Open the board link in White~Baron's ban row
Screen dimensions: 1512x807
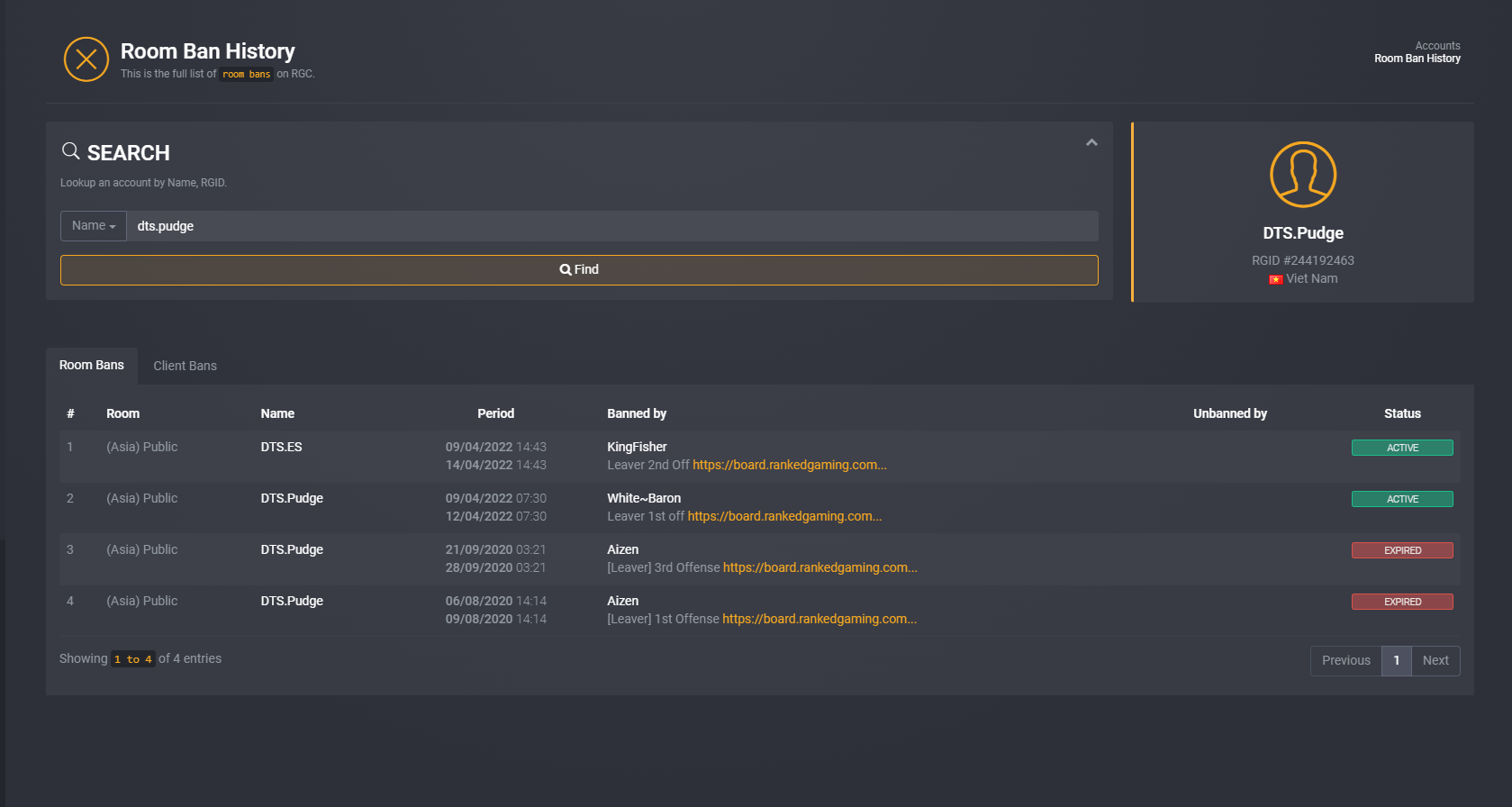point(784,516)
